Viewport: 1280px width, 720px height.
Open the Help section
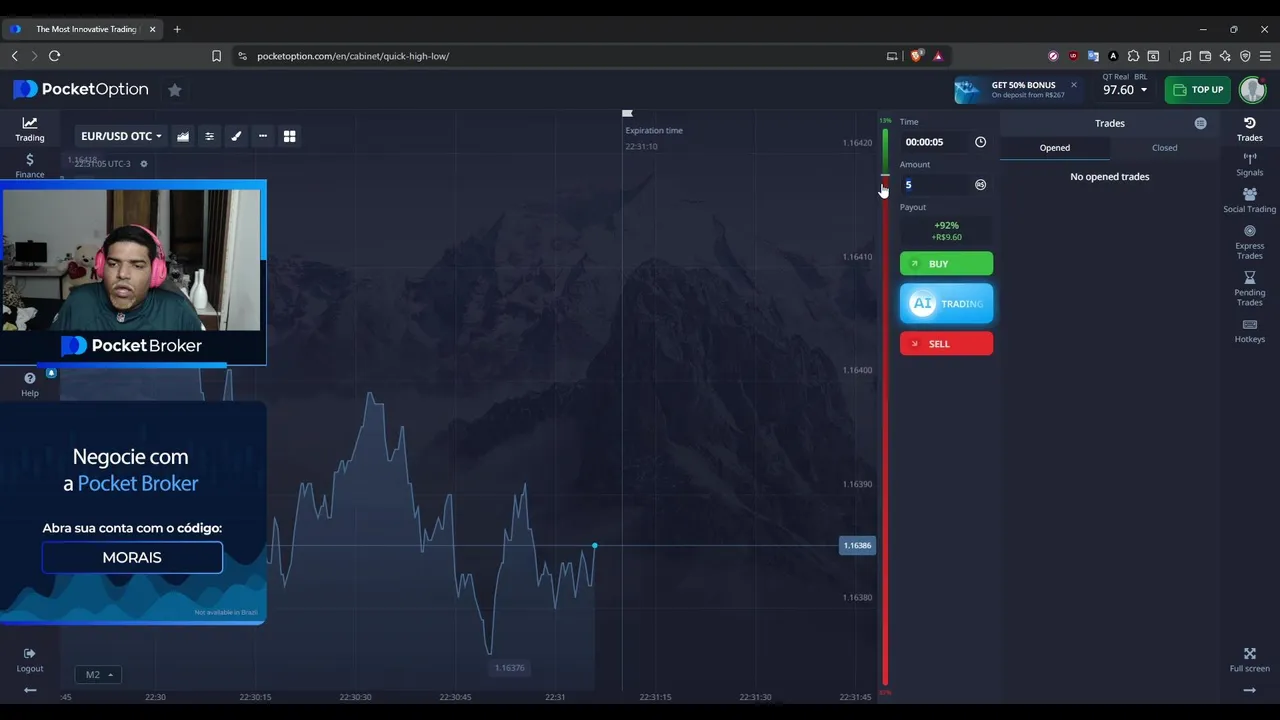tap(30, 384)
